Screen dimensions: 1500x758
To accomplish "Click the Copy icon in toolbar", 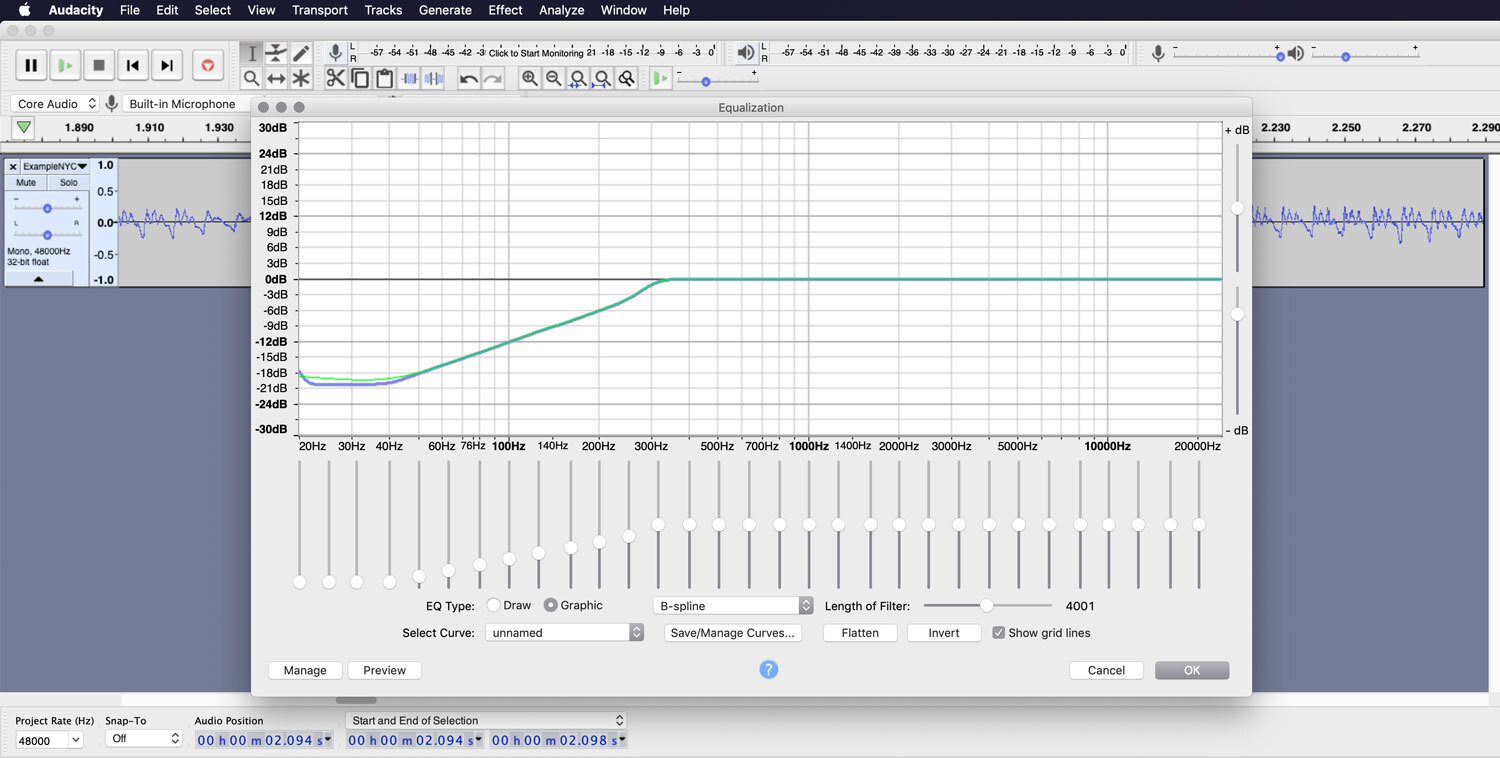I will tap(360, 78).
